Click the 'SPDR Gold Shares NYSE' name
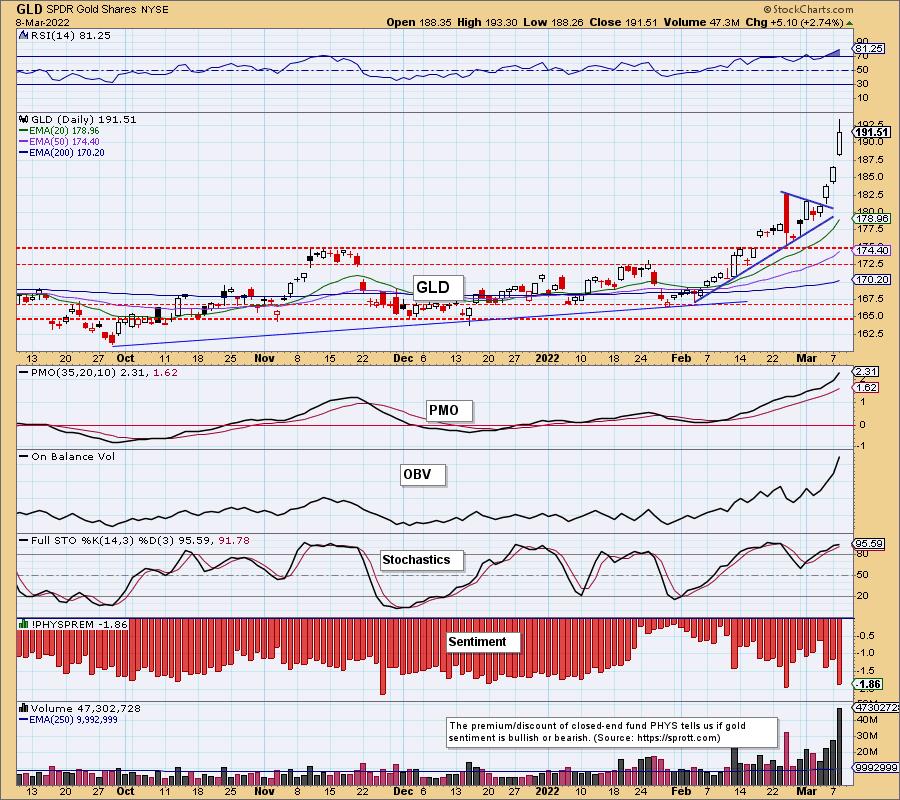The width and height of the screenshot is (900, 800). coord(107,10)
